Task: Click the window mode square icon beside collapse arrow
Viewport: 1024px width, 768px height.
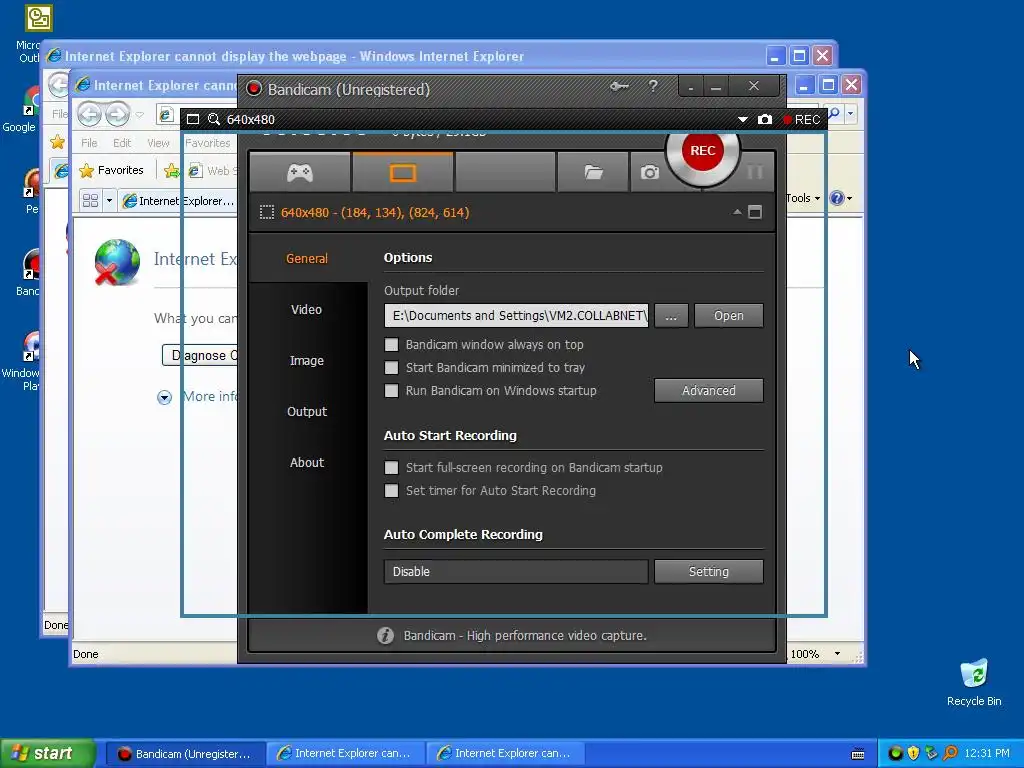Action: (x=755, y=212)
